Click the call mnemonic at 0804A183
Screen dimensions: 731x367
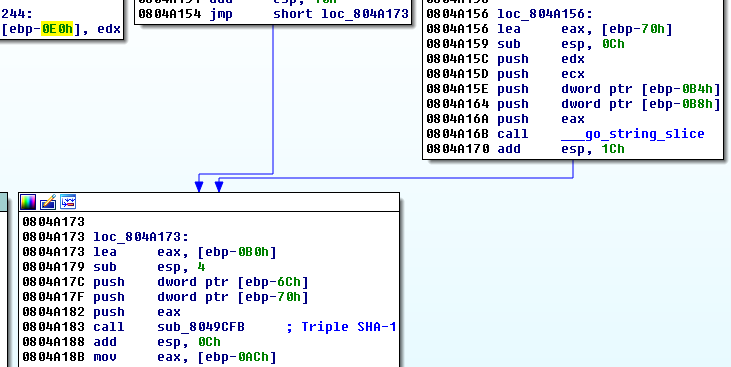[109, 326]
